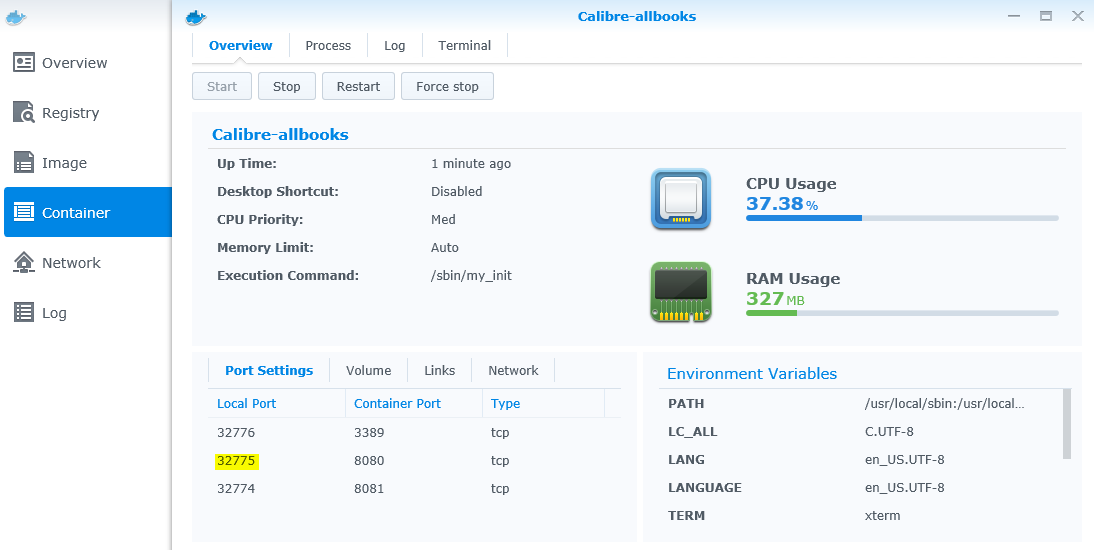Click the Network sidebar icon
The image size is (1094, 550).
(x=24, y=262)
